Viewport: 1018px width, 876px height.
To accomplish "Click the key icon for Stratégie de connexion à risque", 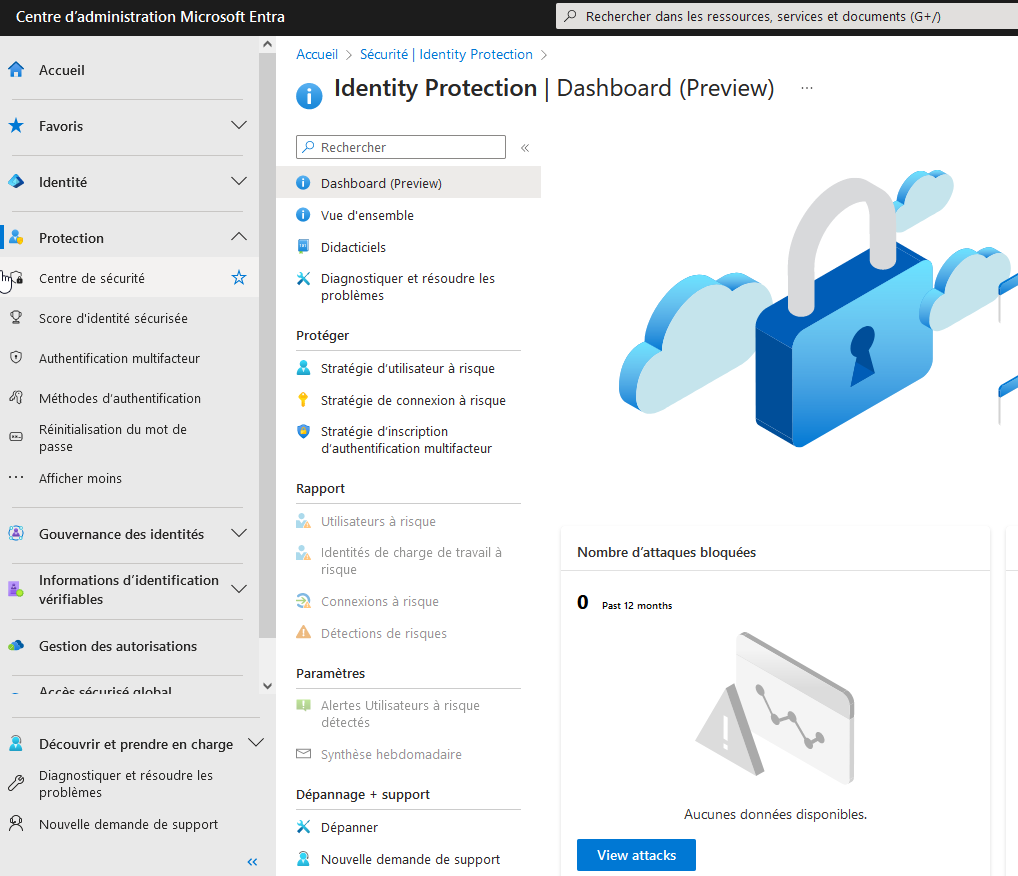I will 303,399.
